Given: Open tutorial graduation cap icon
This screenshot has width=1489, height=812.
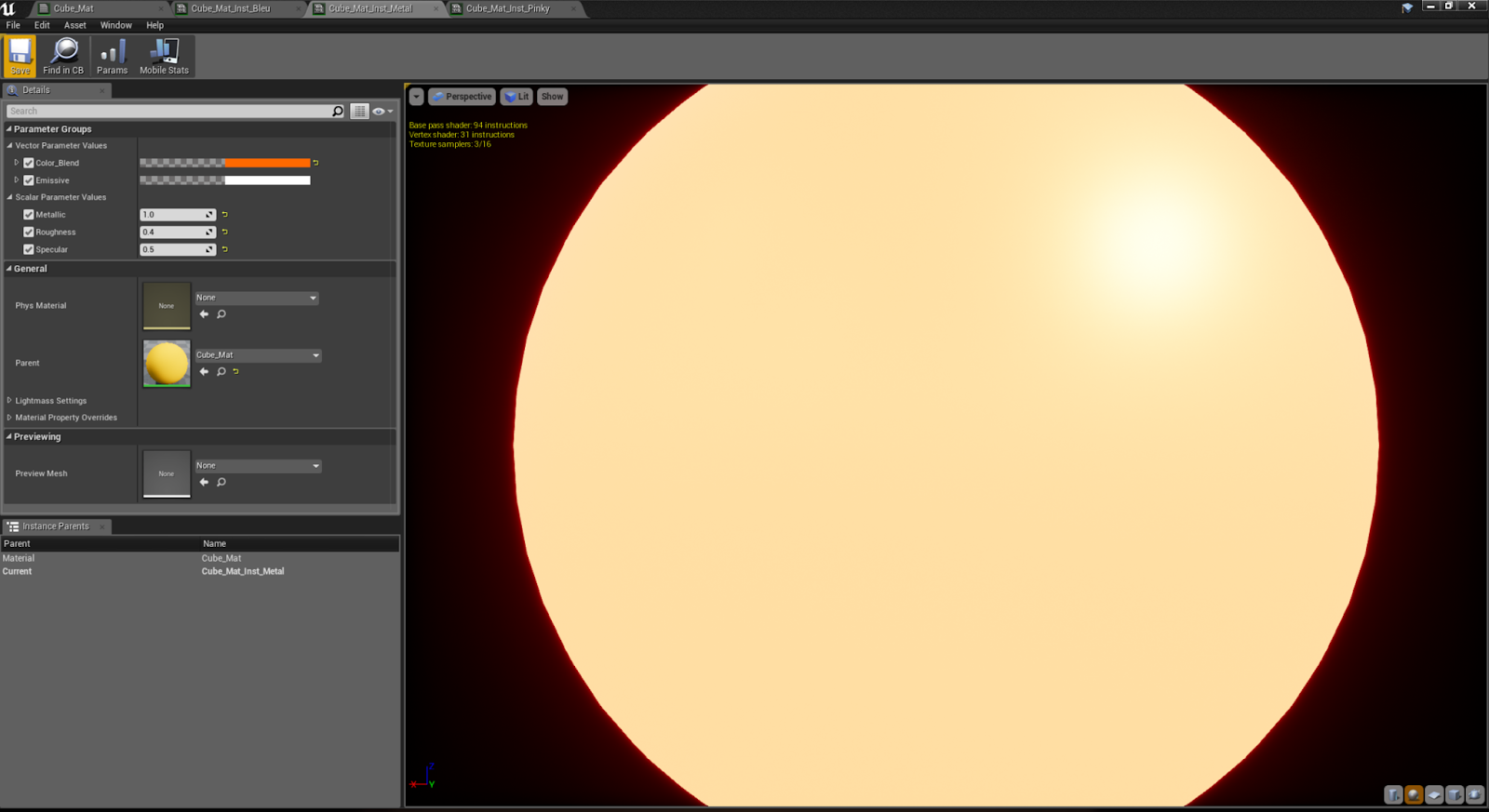Looking at the screenshot, I should click(1407, 7).
